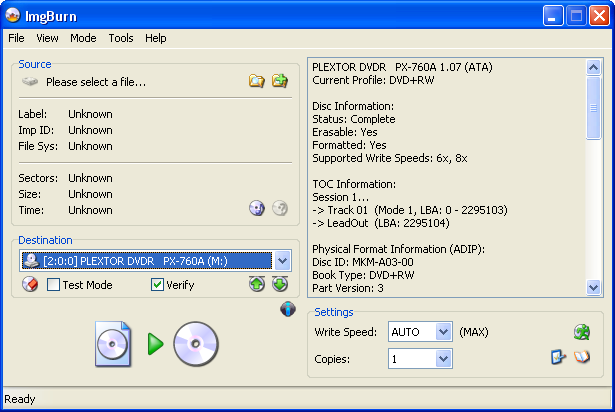Screen dimensions: 615x412
Task: Start burn with the image-to-disc write button
Action: tap(156, 344)
